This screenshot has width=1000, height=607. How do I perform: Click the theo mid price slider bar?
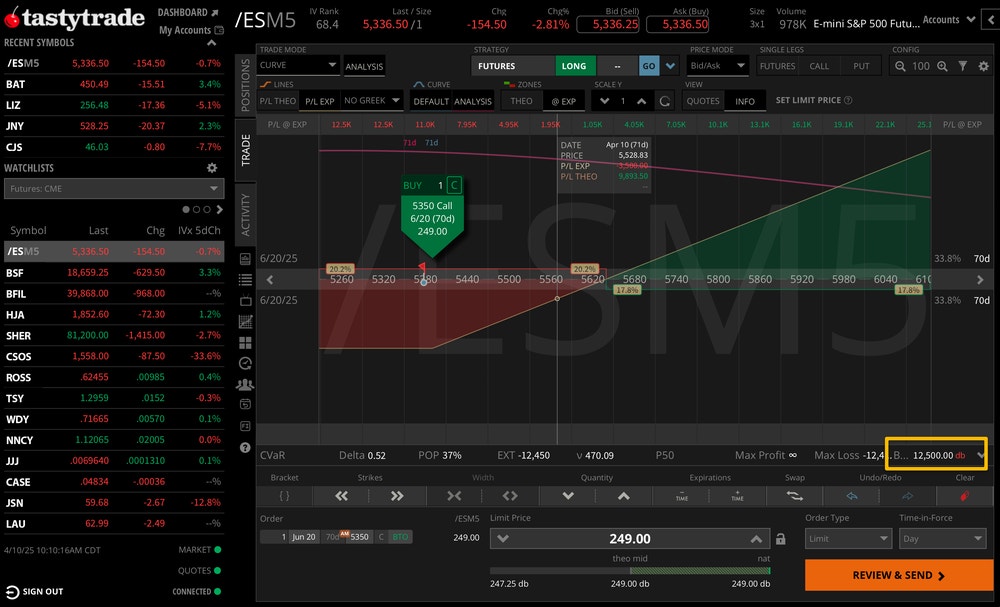(629, 571)
